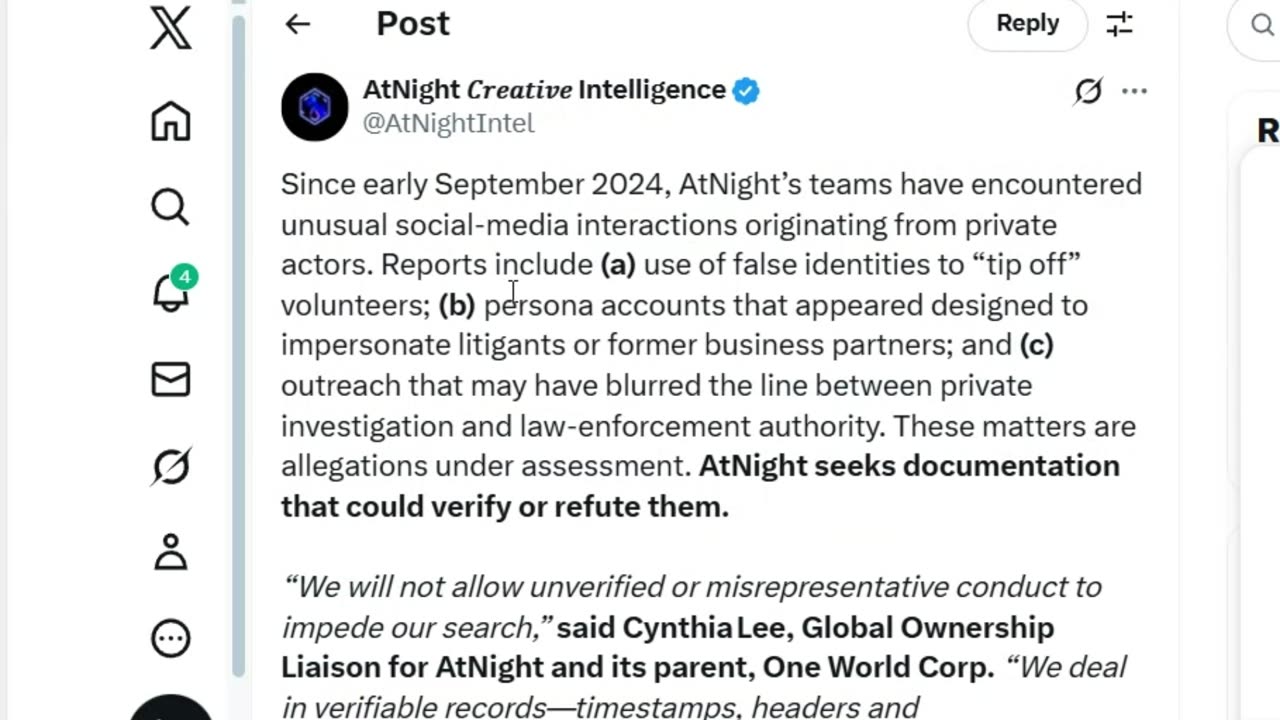Open AtNight Creative Intelligence profile name
Screen dimensions: 1280x720
click(544, 90)
